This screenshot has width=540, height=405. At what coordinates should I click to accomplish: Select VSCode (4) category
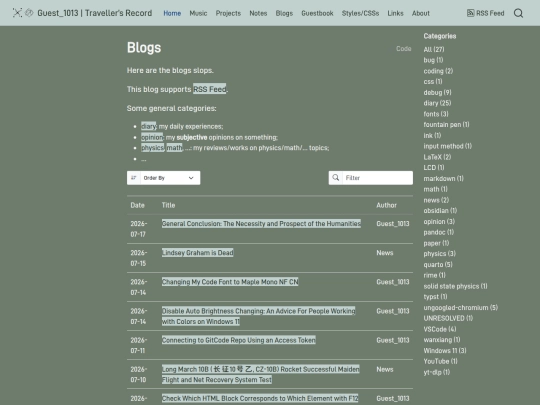coord(440,329)
